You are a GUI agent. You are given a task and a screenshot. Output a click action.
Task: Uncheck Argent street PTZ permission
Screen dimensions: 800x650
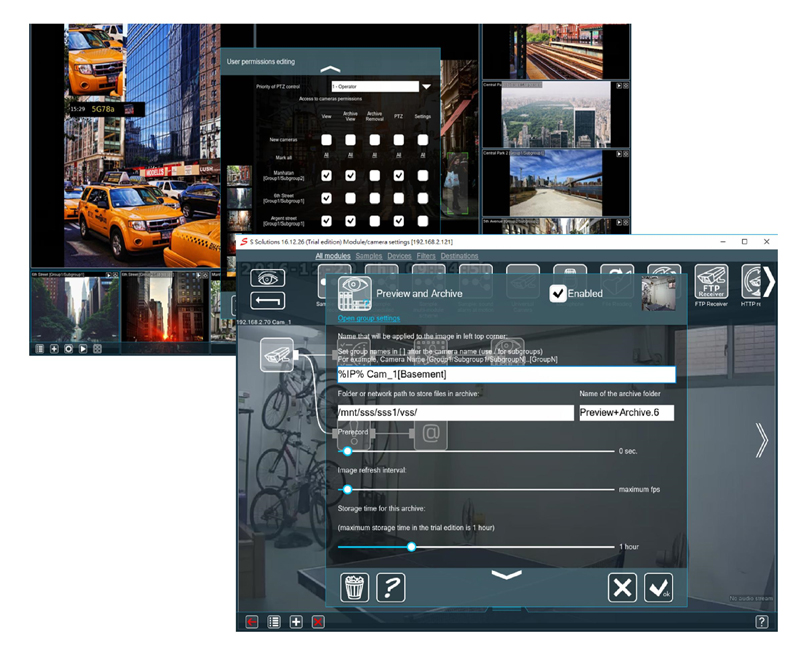pos(399,221)
